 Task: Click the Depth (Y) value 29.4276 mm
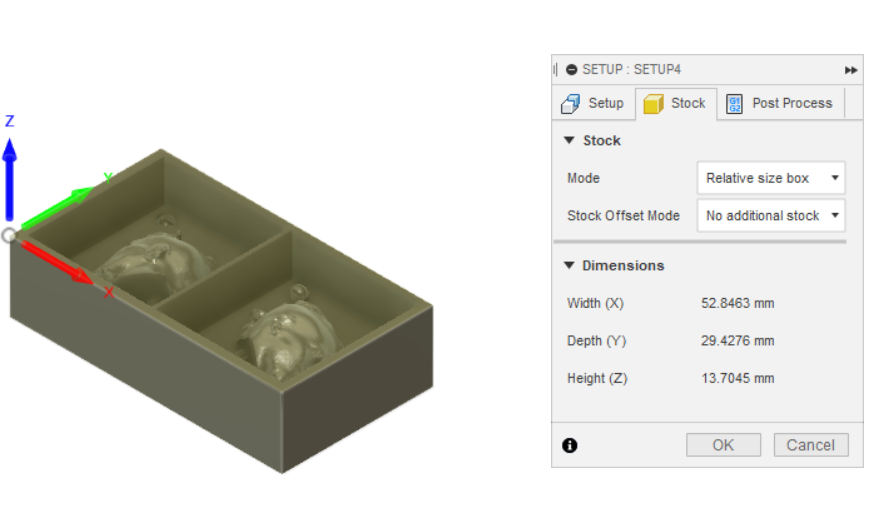(x=738, y=341)
